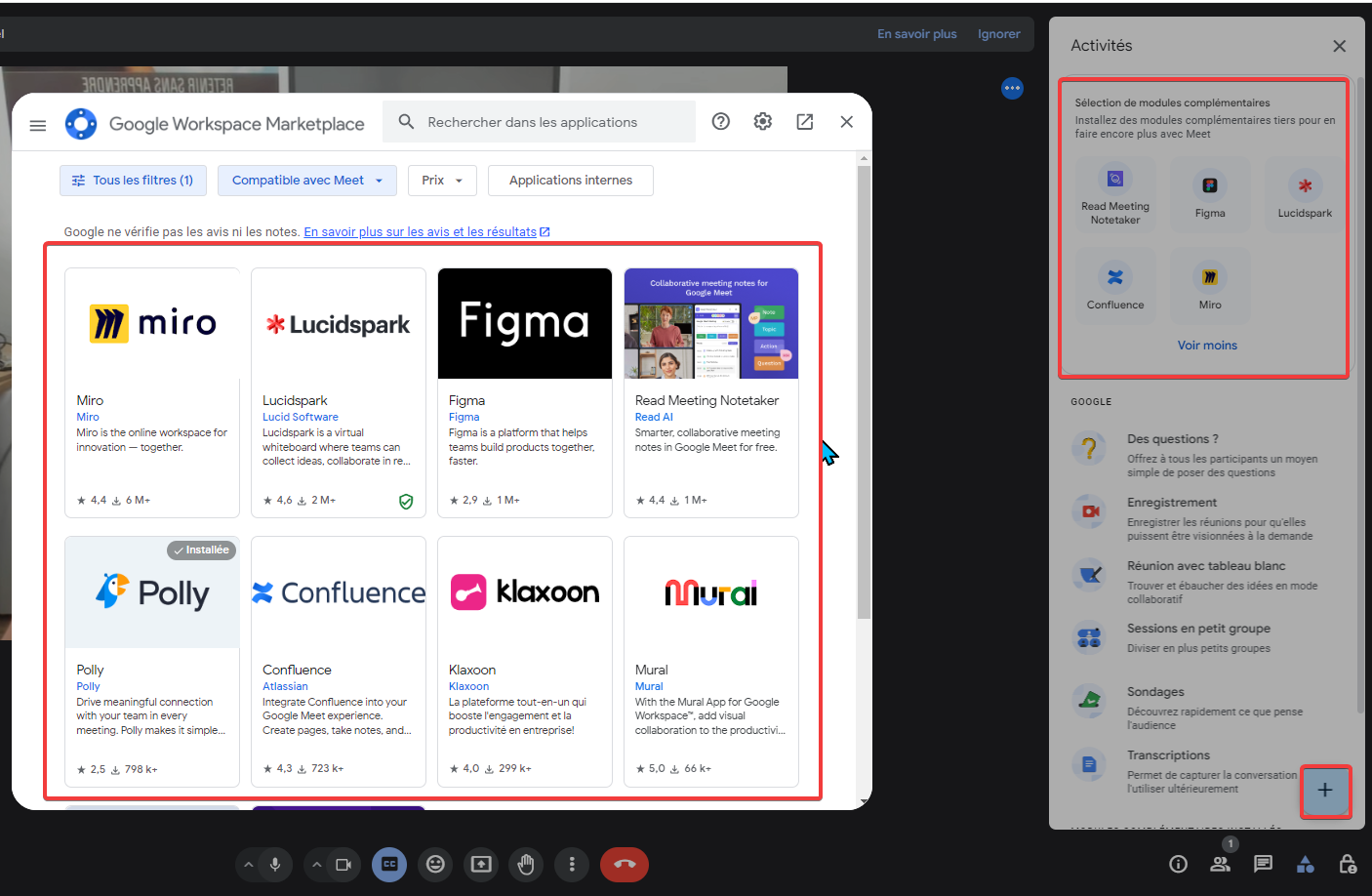The width and height of the screenshot is (1372, 896).
Task: Open the Figma app card
Action: (x=525, y=392)
